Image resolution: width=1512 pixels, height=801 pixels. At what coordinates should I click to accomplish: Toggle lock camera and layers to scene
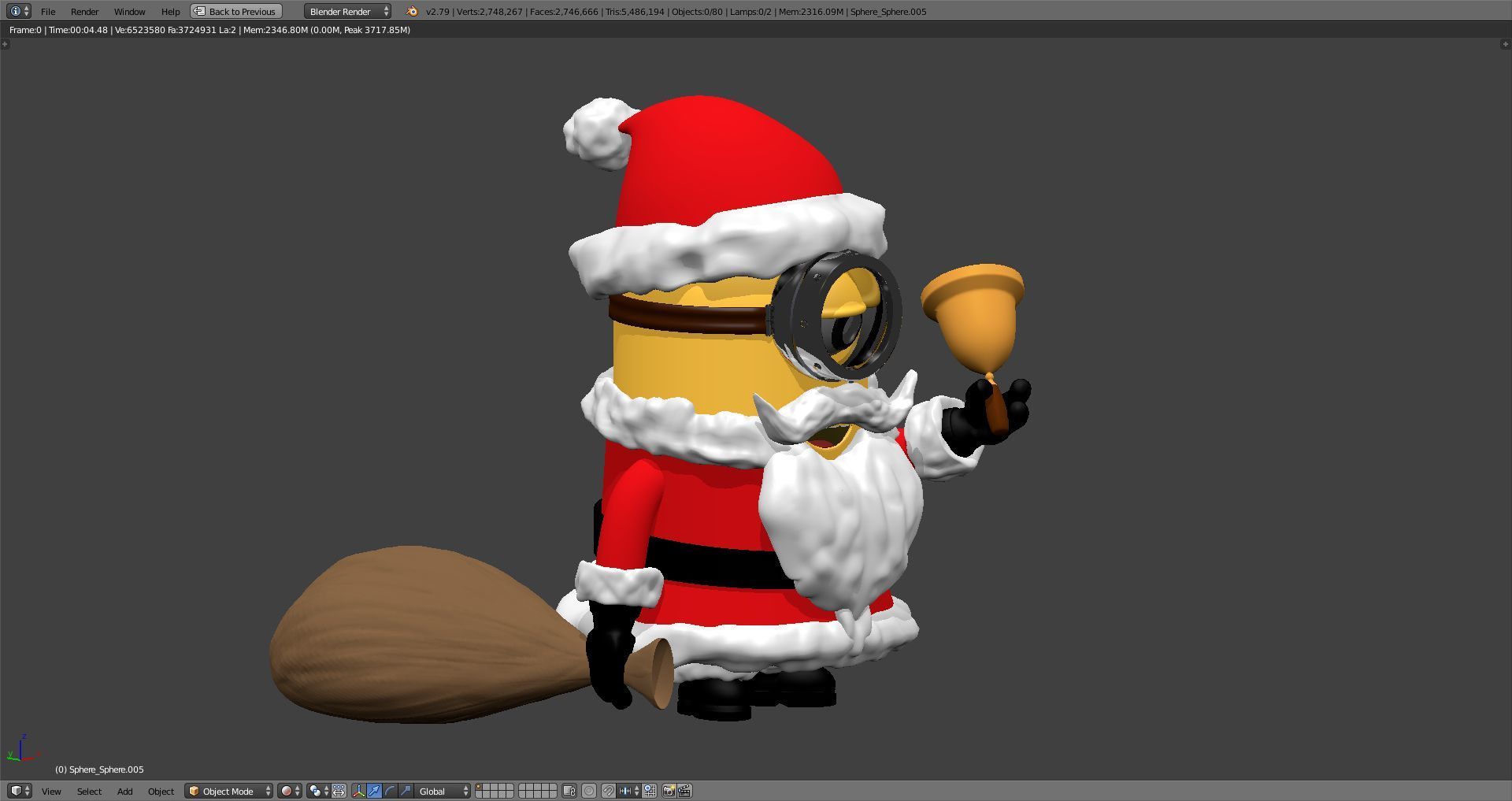pyautogui.click(x=569, y=791)
